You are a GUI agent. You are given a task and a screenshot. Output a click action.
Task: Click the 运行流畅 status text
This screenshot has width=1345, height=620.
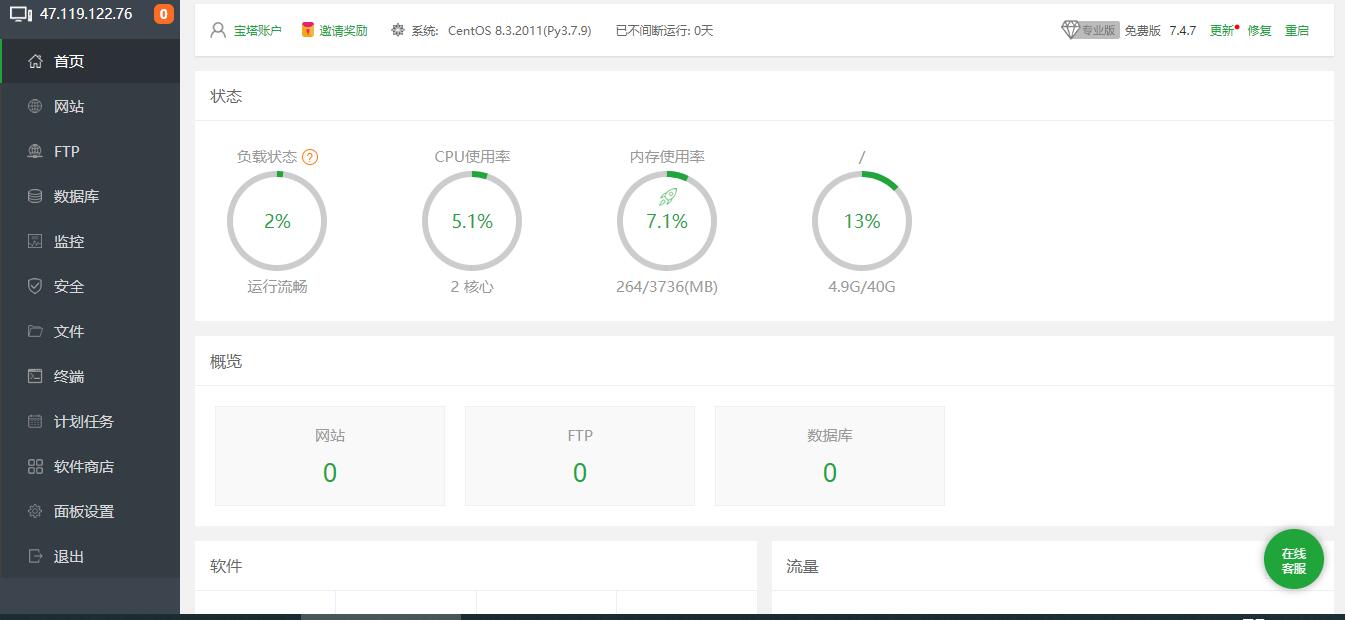point(277,287)
